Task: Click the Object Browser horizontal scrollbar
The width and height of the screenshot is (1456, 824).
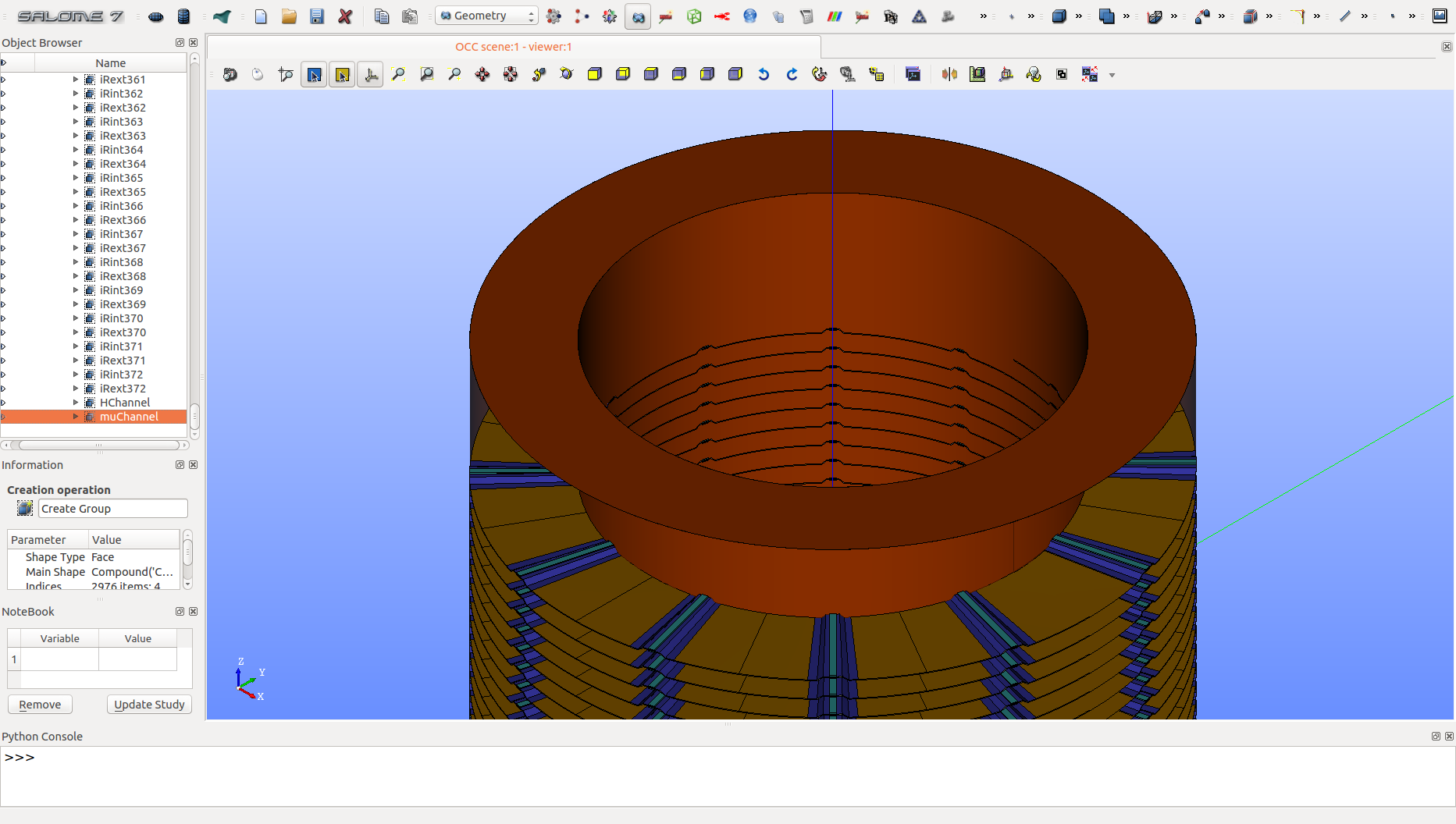Action: (x=98, y=445)
